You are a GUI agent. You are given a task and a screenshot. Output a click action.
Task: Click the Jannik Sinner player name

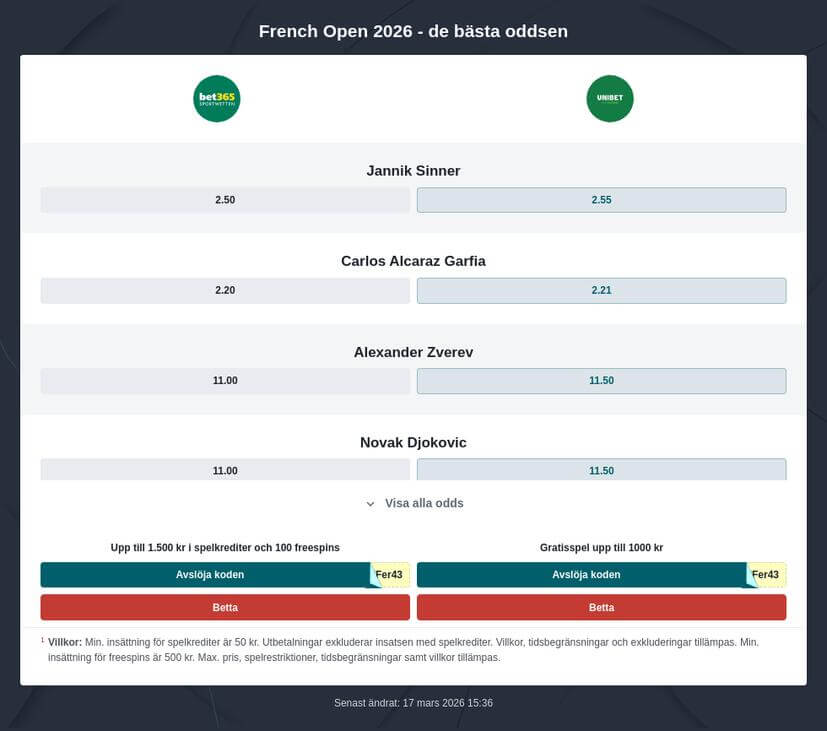[x=413, y=171]
